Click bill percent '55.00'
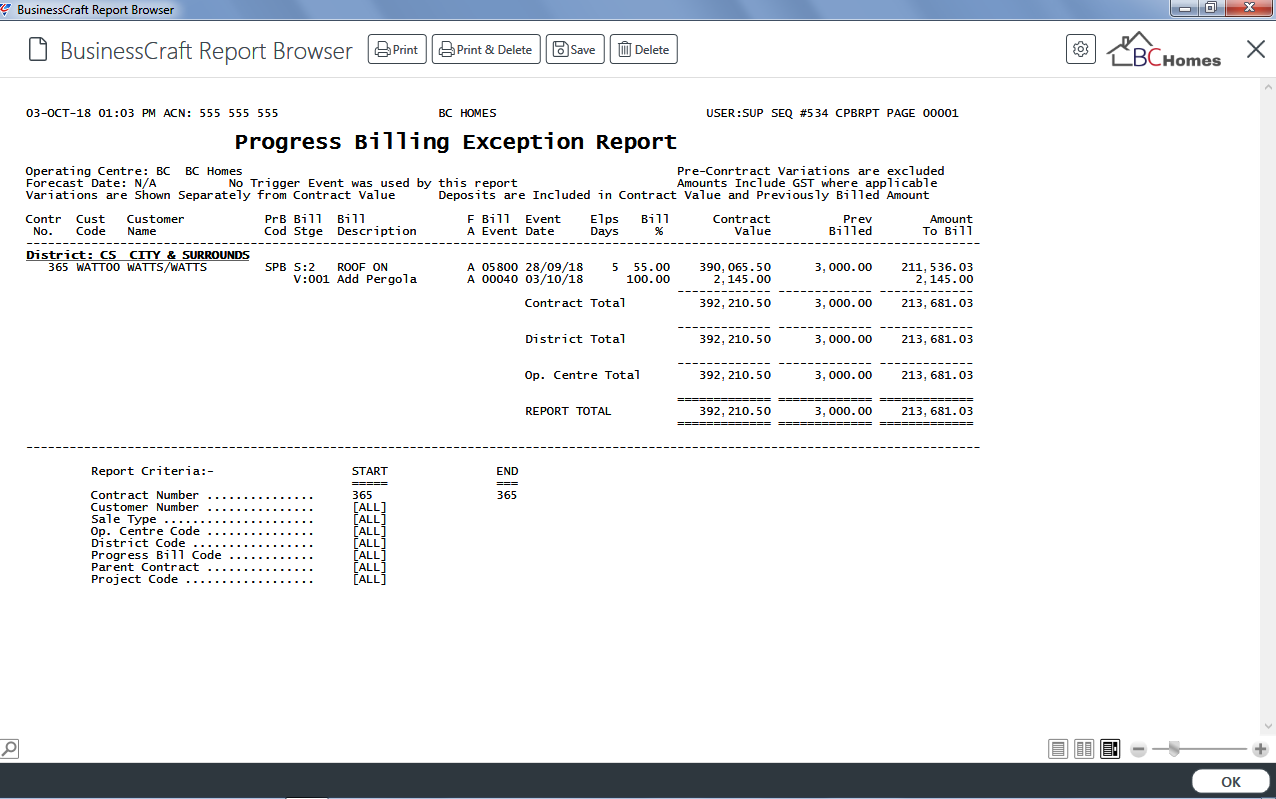The height and width of the screenshot is (799, 1276). tap(652, 267)
